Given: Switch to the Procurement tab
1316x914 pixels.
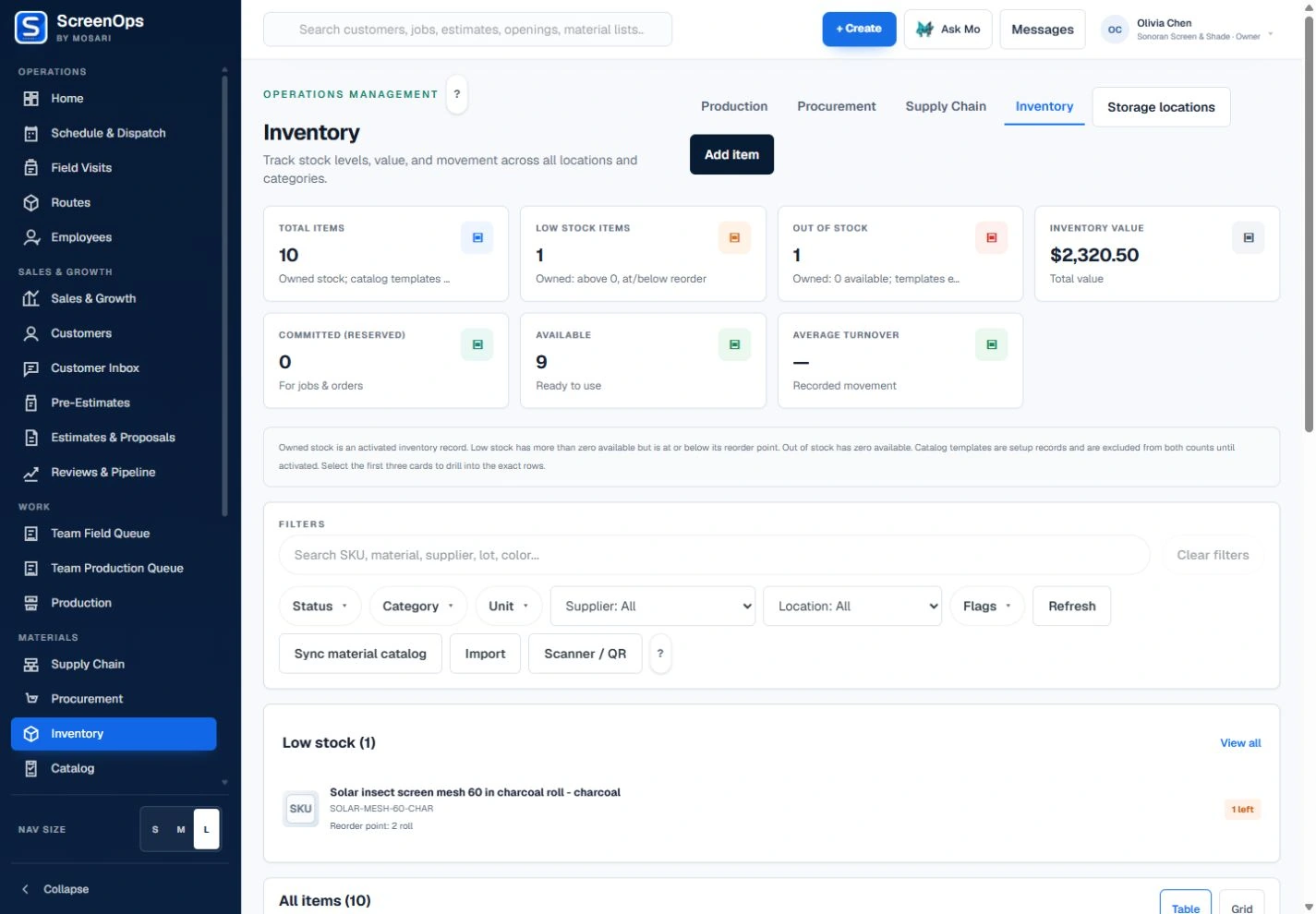Looking at the screenshot, I should [837, 107].
